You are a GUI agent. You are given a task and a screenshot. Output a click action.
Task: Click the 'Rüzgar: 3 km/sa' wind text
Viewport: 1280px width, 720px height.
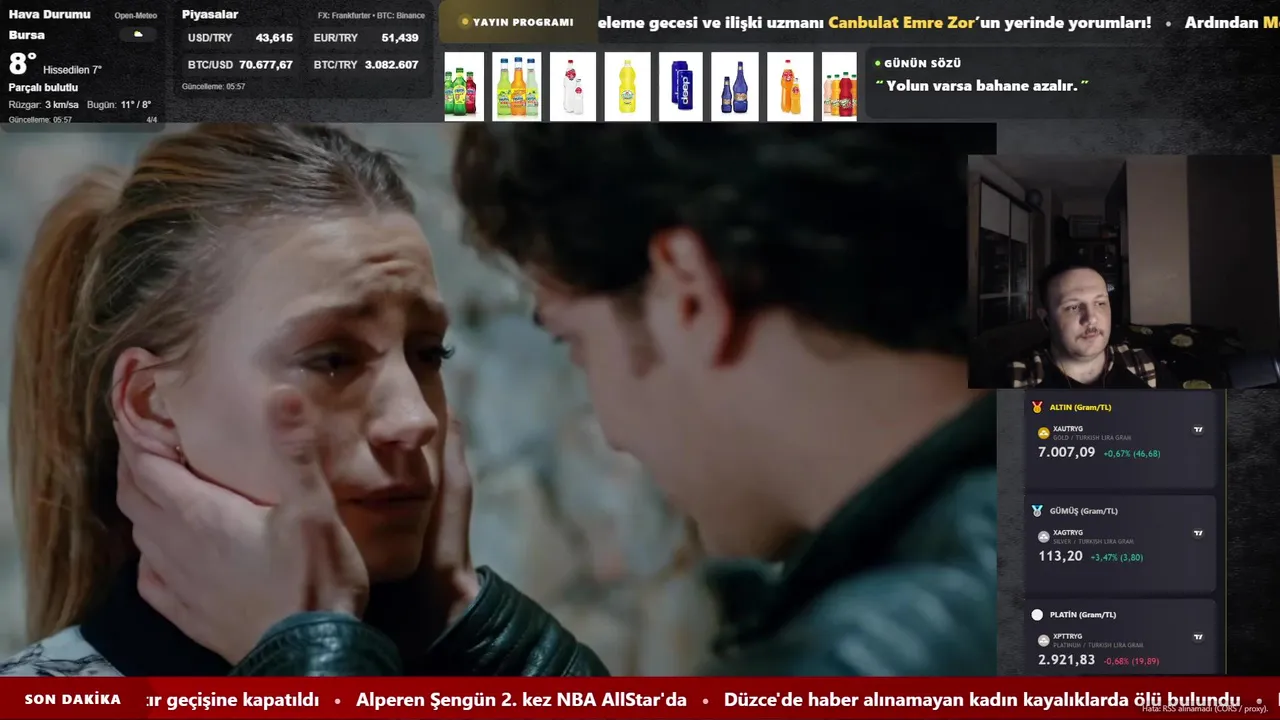pyautogui.click(x=44, y=104)
